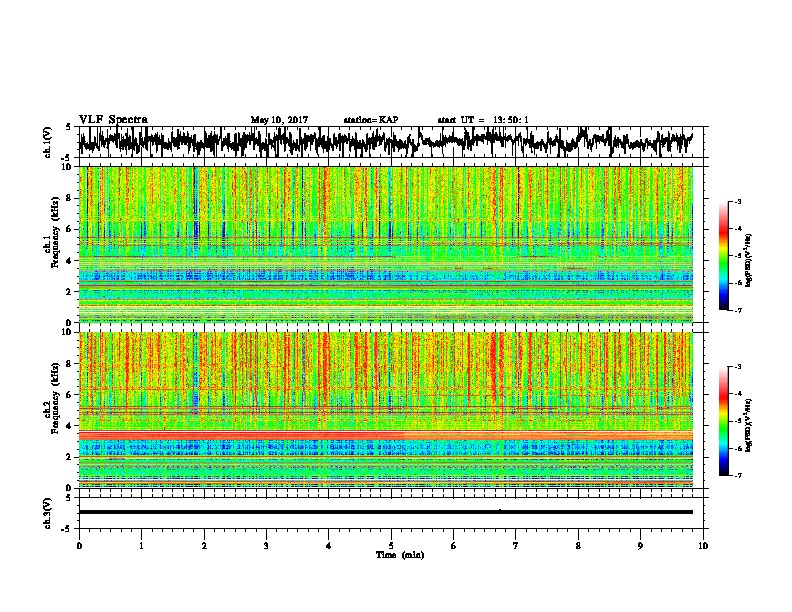Click the "8" kHz tick on ch.2 frequency axis
792x612 pixels.
click(70, 364)
